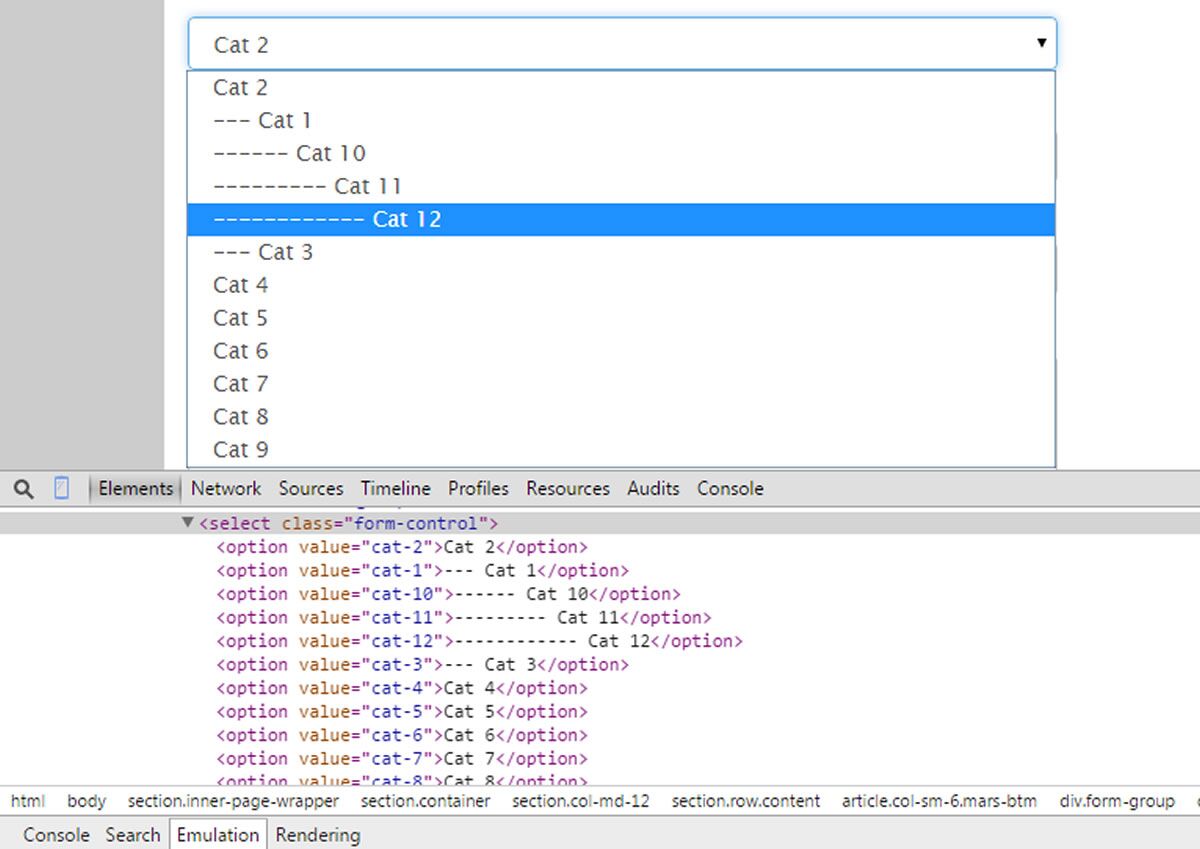Collapse the select element node in Elements panel

187,522
